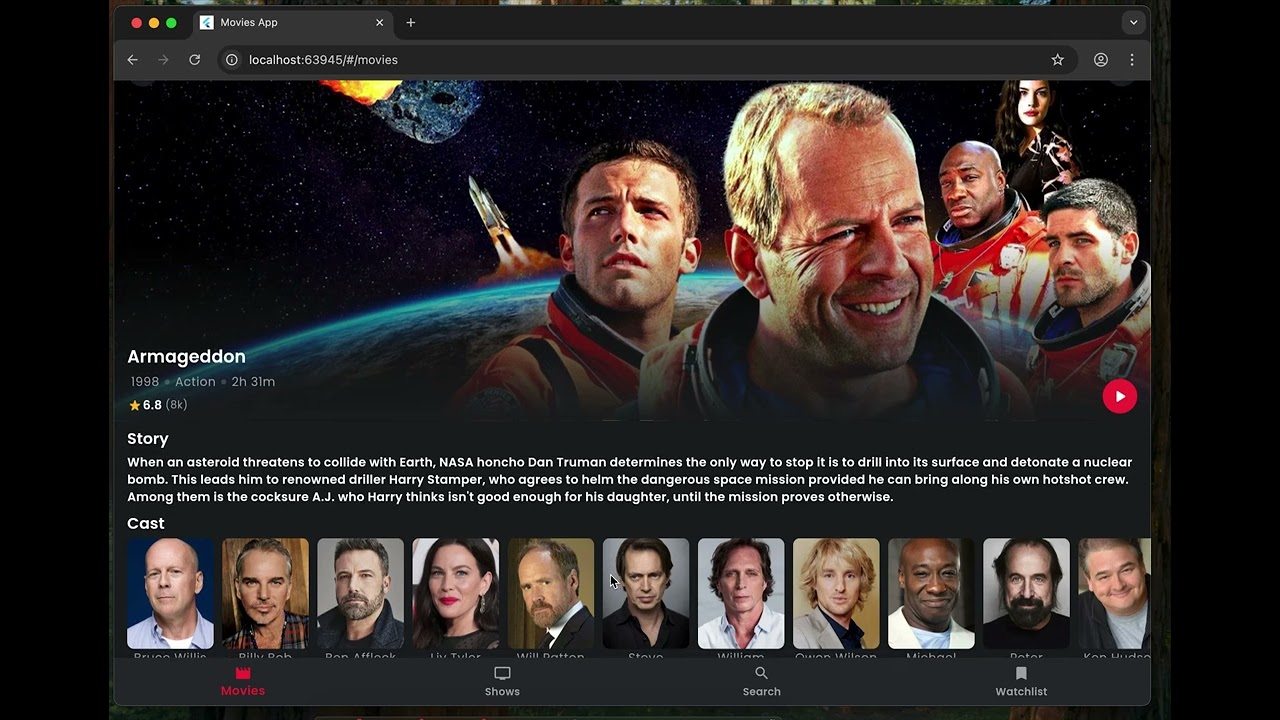Viewport: 1280px width, 720px height.
Task: Open Ben Affleck cast photo
Action: tap(360, 593)
